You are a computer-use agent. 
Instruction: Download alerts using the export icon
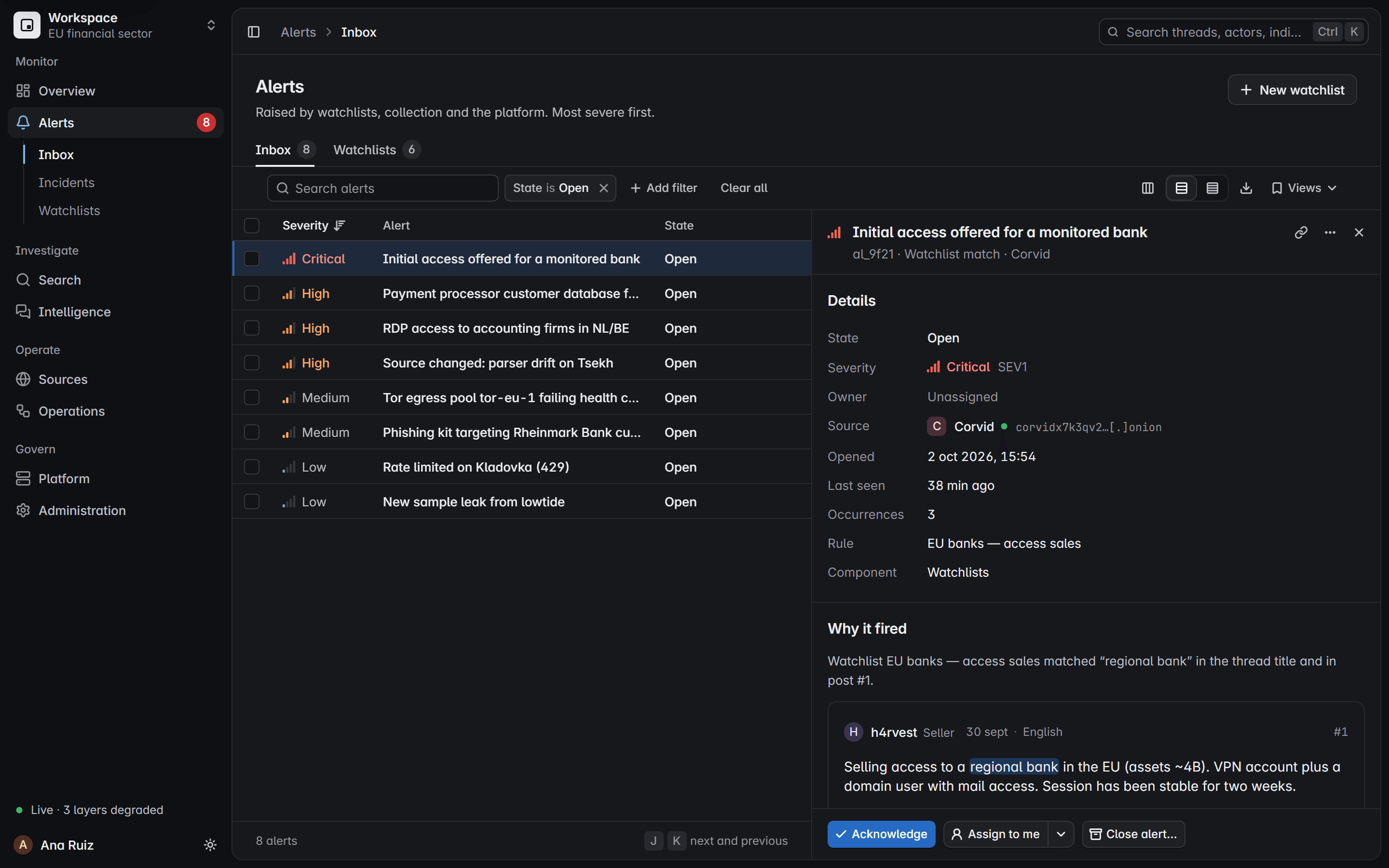(x=1246, y=188)
